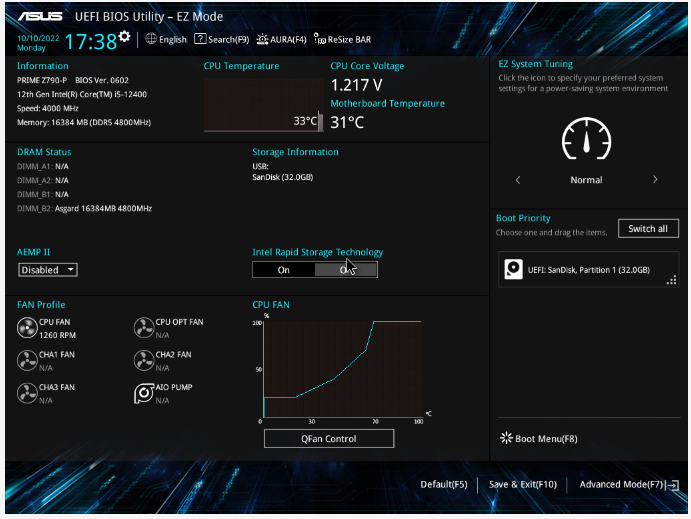Click the CHA3 FAN icon

point(27,393)
